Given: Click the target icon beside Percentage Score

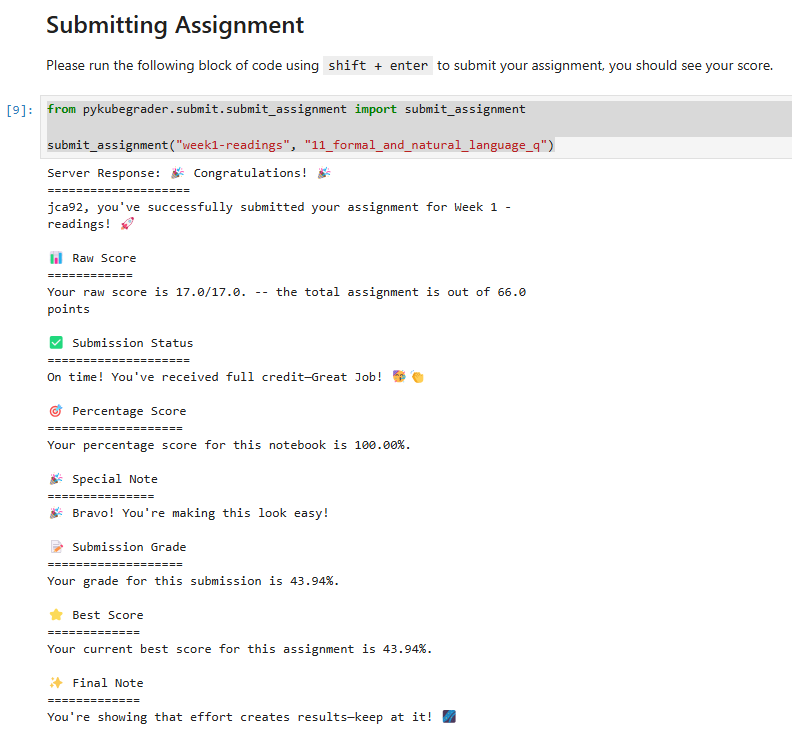Looking at the screenshot, I should [56, 411].
